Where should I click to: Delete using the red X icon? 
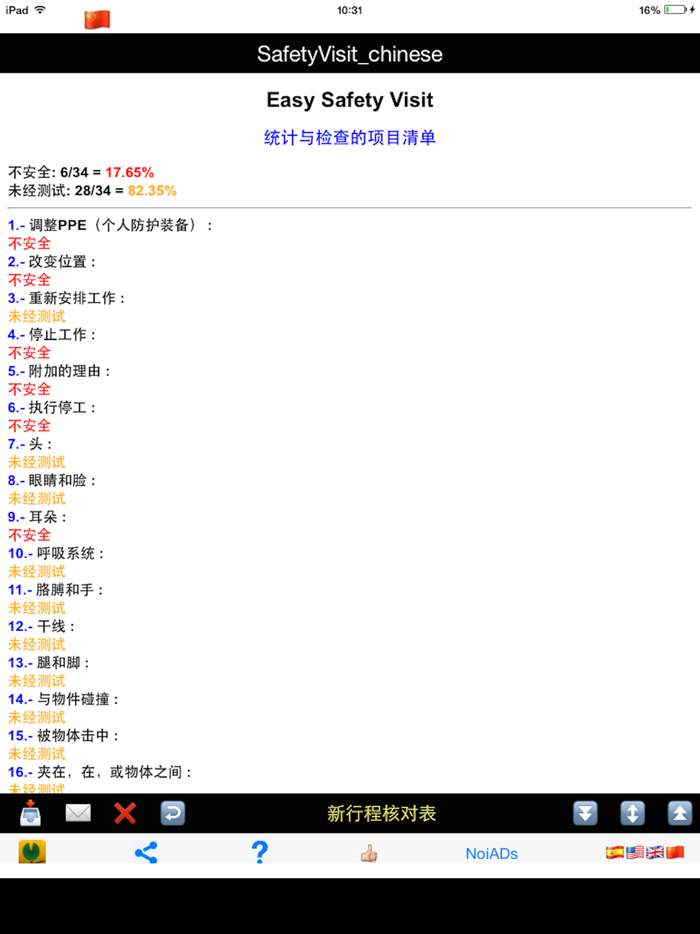[125, 814]
